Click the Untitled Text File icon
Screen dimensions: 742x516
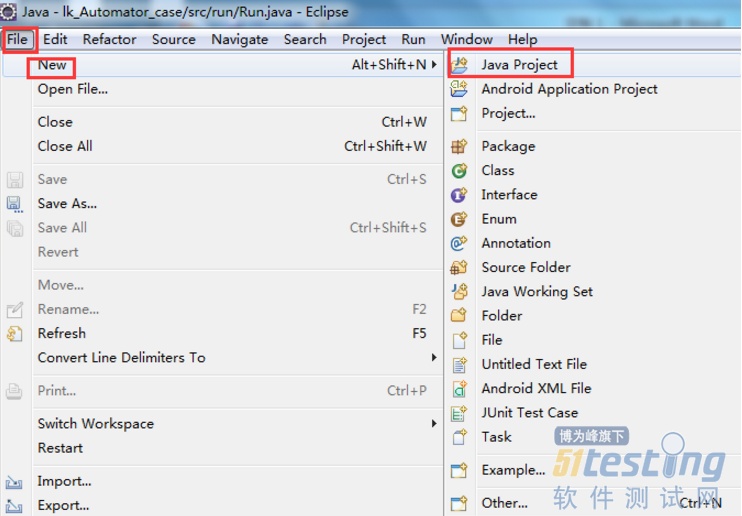(459, 365)
